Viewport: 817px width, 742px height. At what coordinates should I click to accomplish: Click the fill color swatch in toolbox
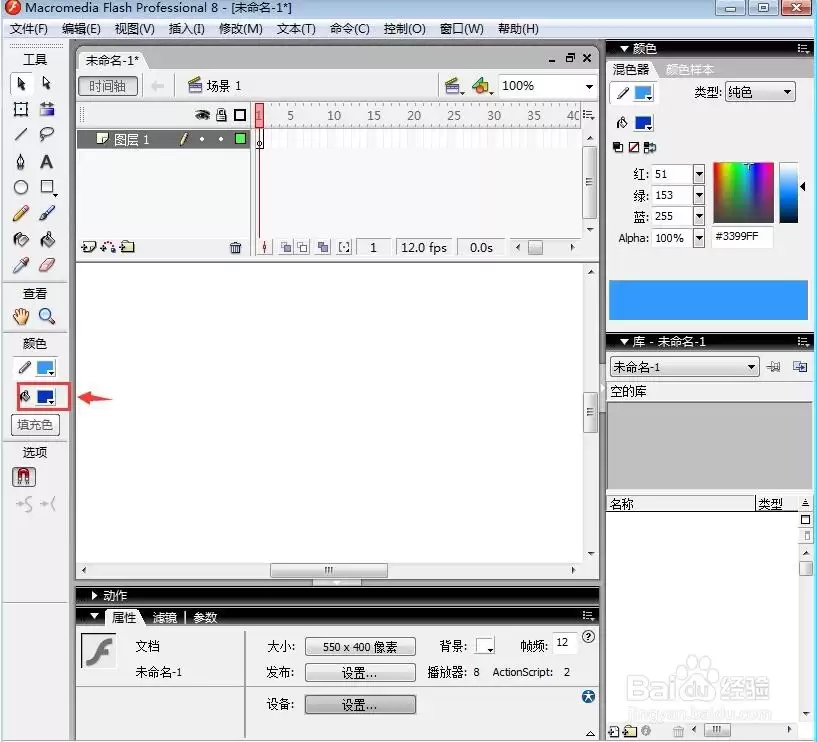tap(45, 397)
